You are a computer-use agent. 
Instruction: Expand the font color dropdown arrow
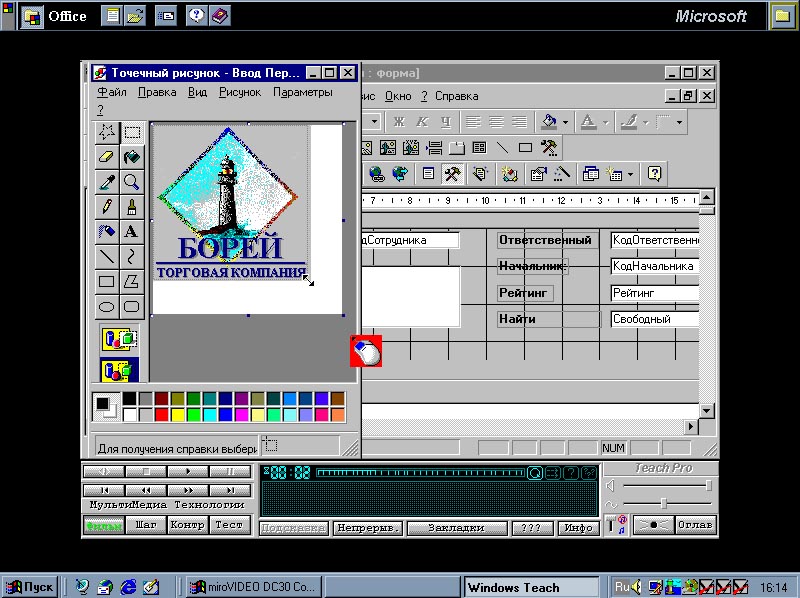605,122
